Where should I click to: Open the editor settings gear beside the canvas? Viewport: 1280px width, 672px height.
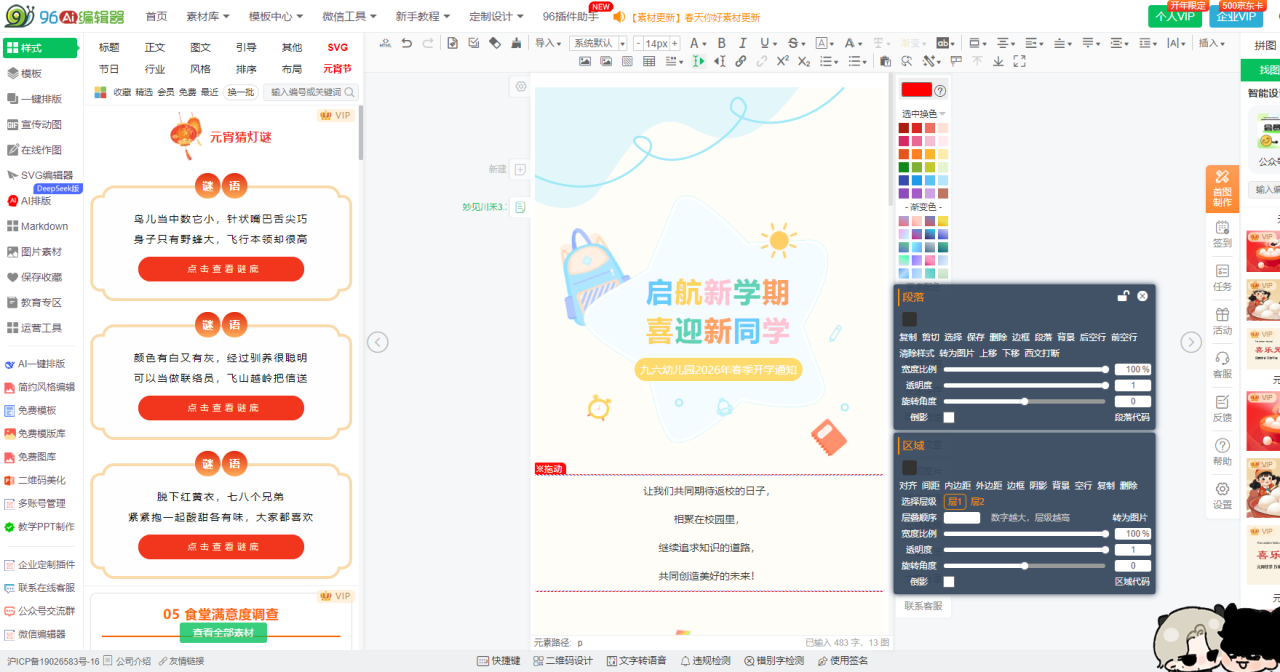[521, 87]
